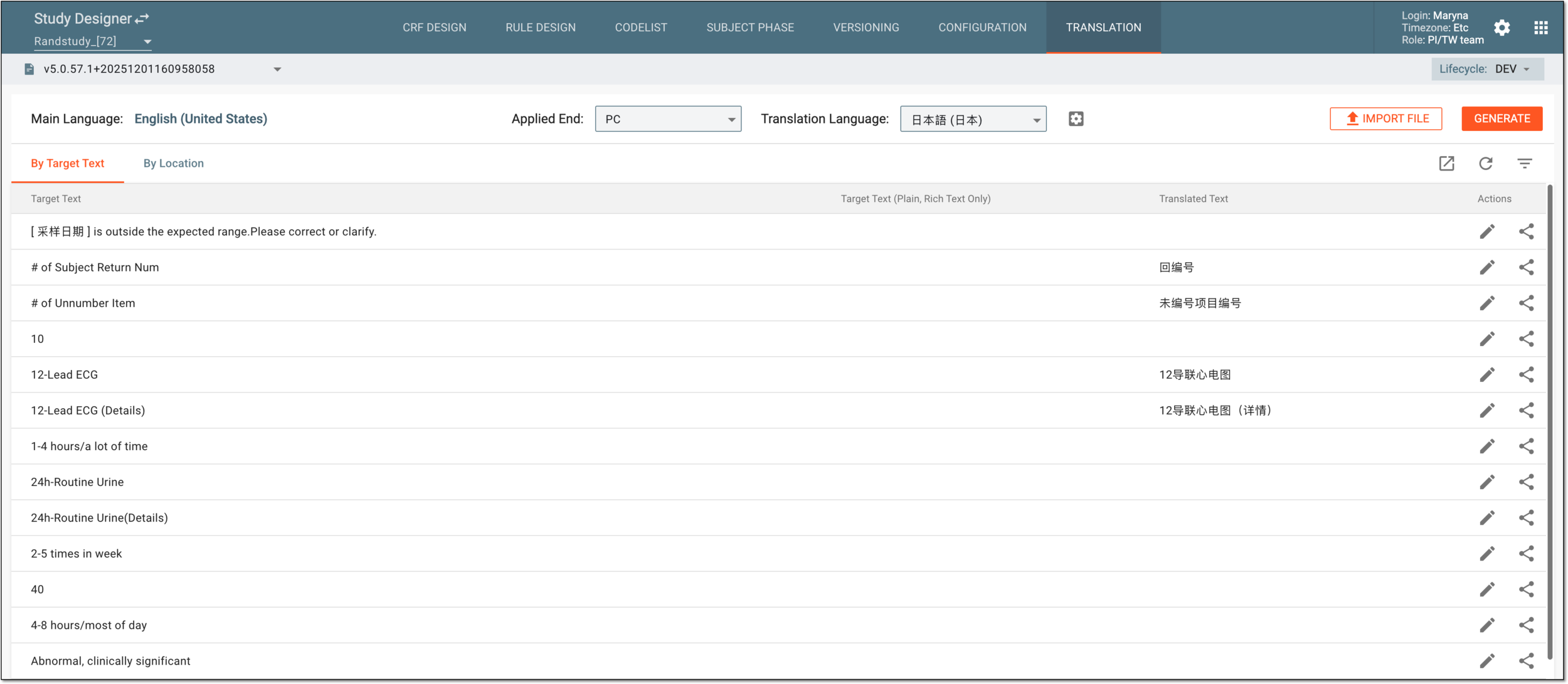Refresh the translation list
Screen dimensions: 1568x684
pyautogui.click(x=1486, y=164)
